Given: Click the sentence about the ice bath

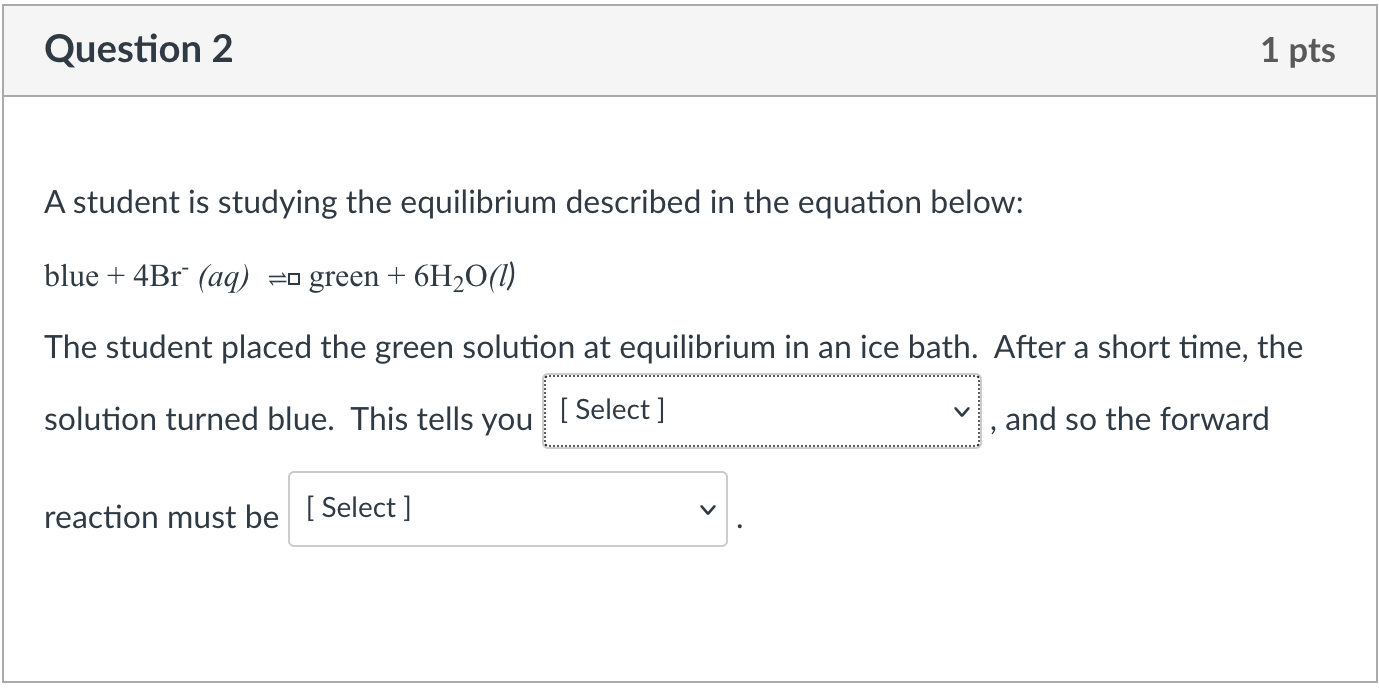Looking at the screenshot, I should point(670,347).
